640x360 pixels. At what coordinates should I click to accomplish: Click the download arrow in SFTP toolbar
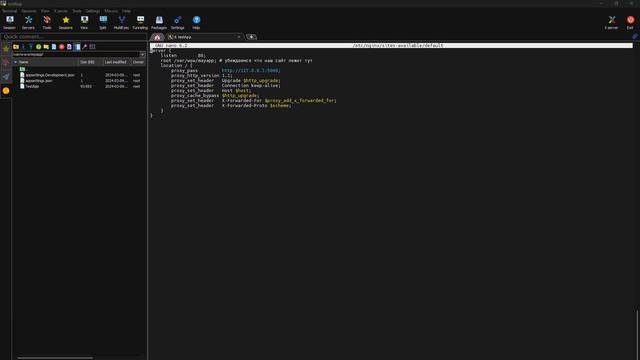23,47
